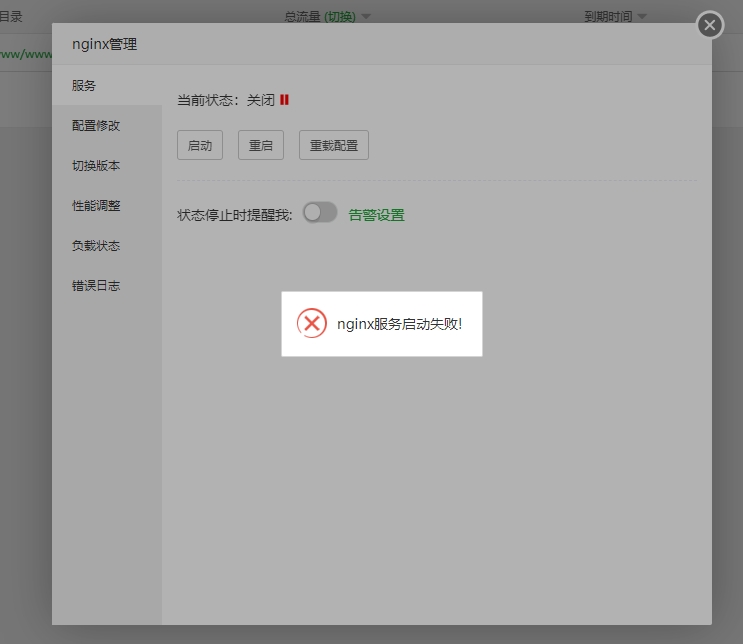Click the 重启 button
743x644 pixels.
tap(261, 145)
